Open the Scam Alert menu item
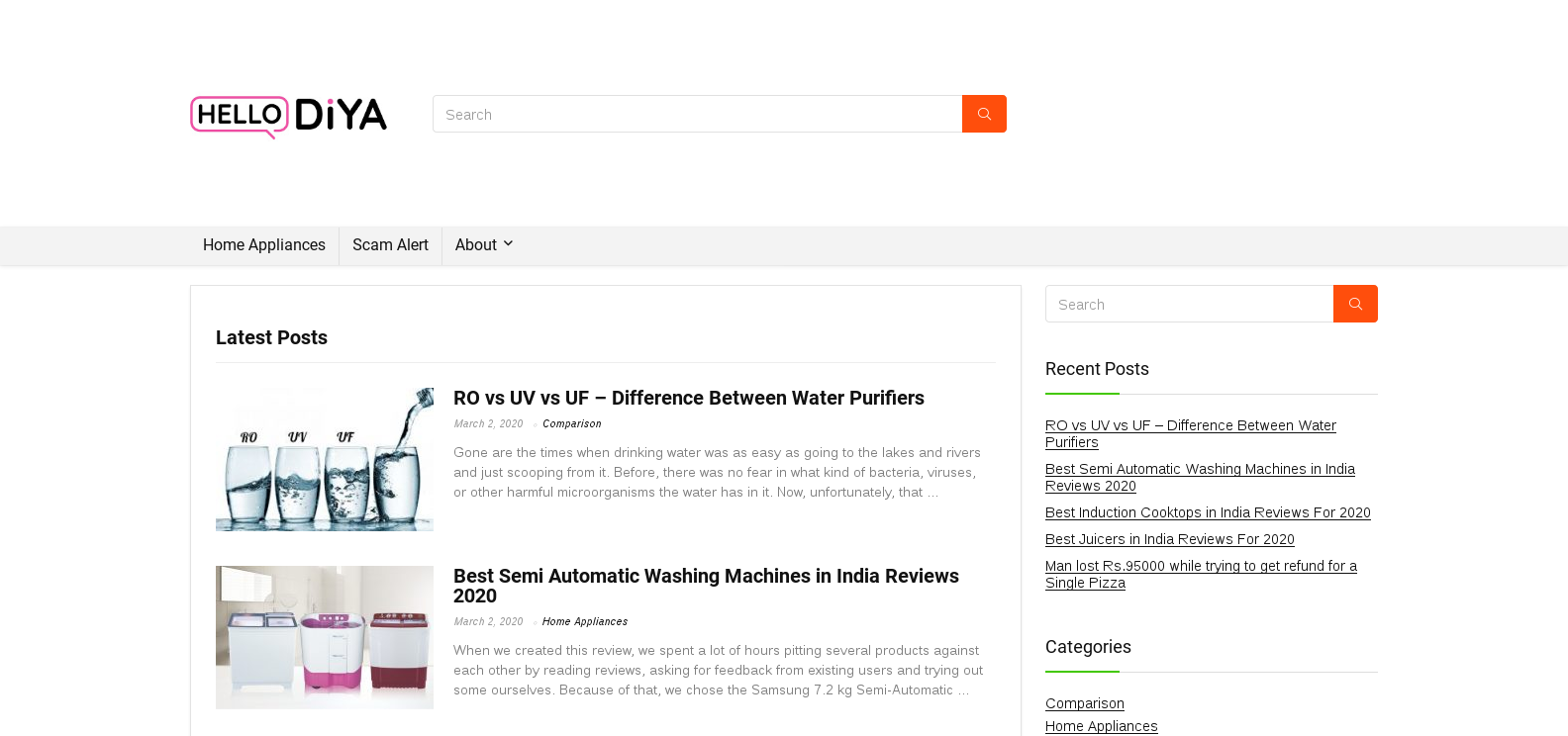1568x736 pixels. 390,245
